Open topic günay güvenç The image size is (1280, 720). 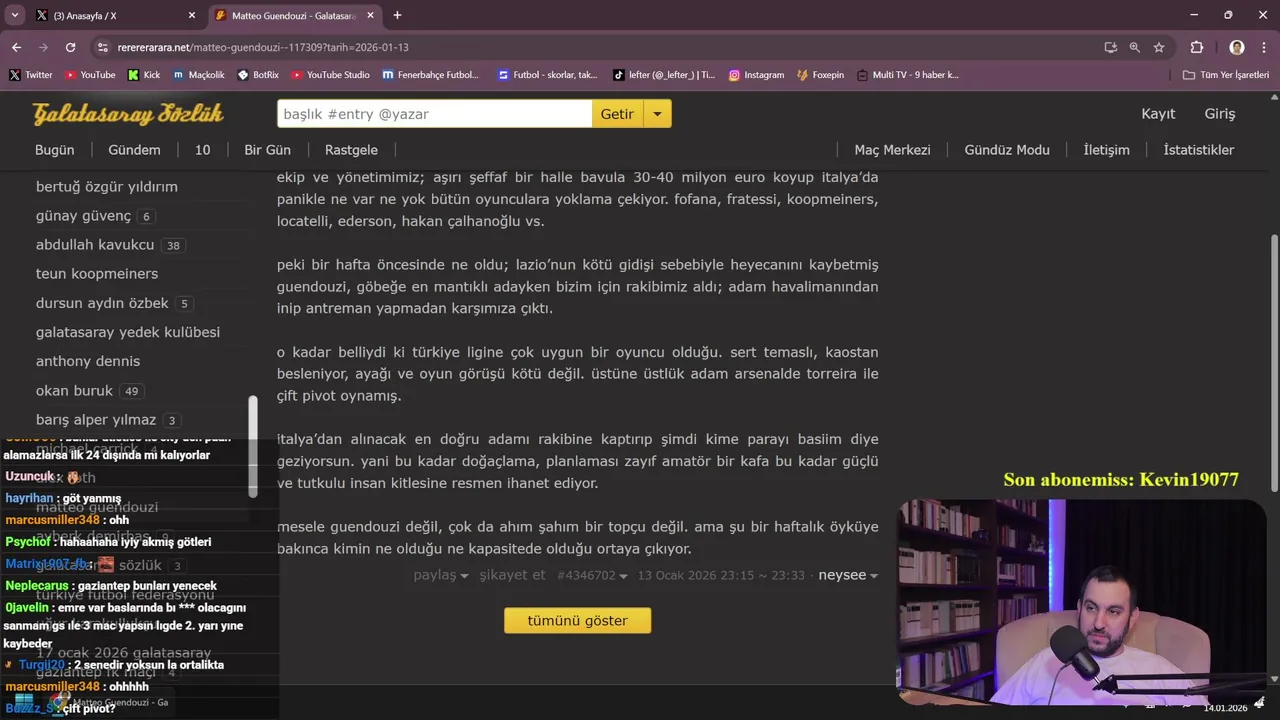pos(83,216)
